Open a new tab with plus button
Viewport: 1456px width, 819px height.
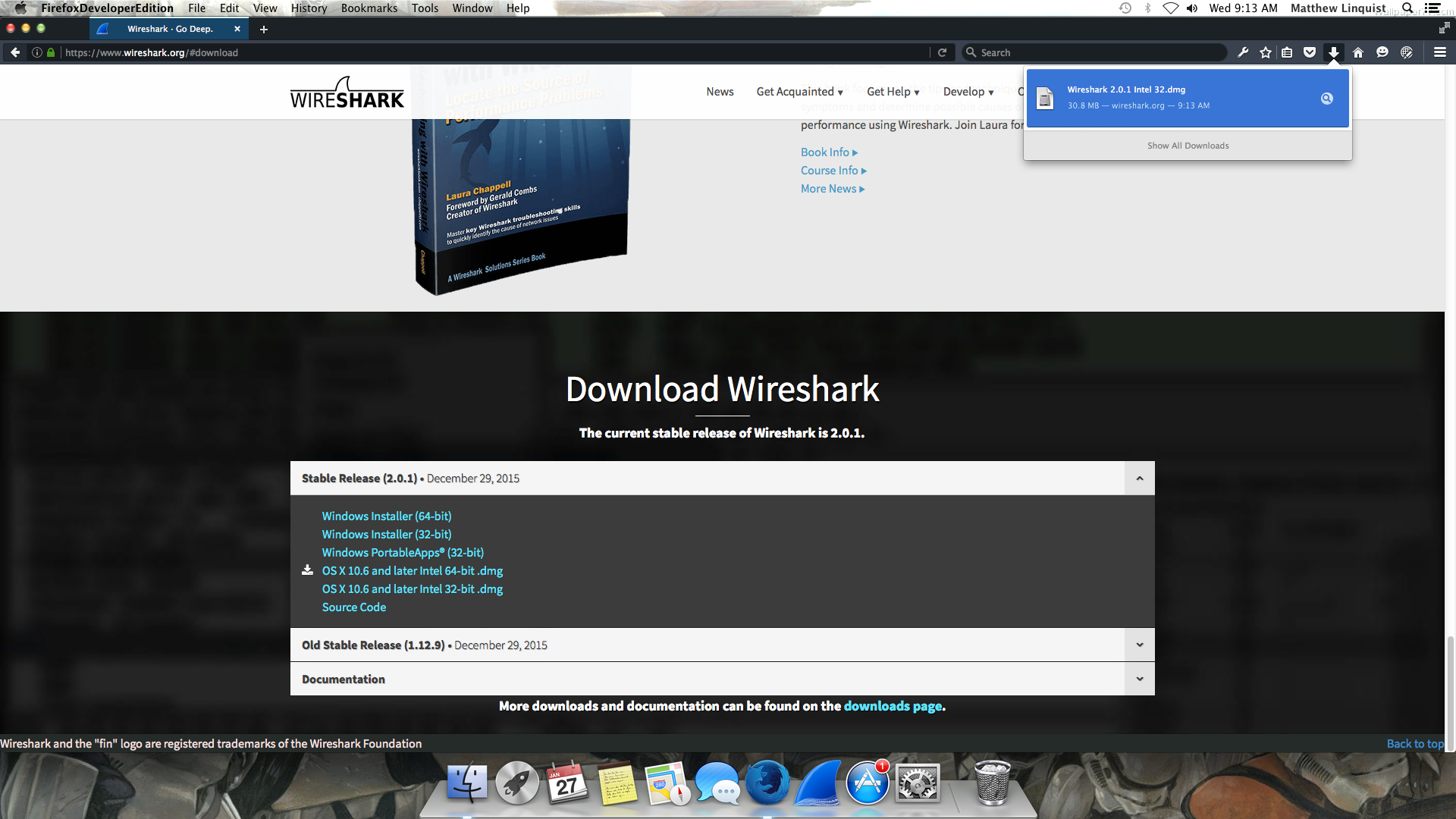point(264,29)
